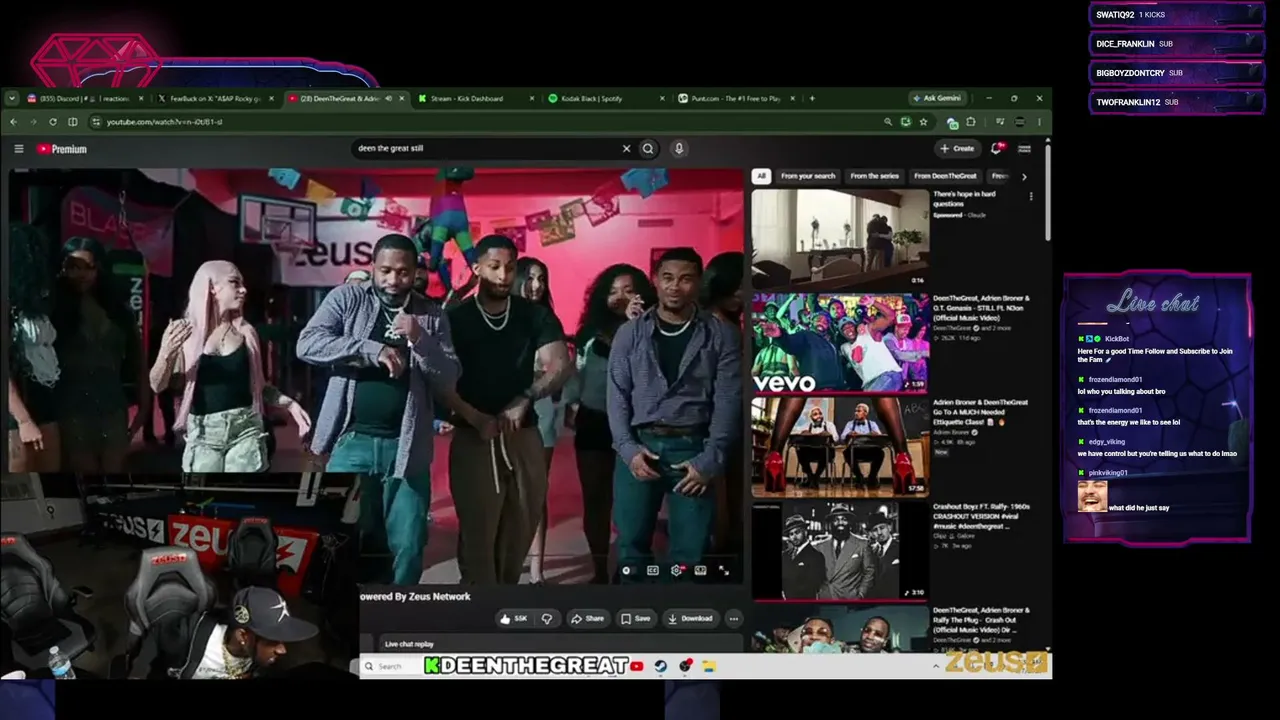This screenshot has height=720, width=1280.
Task: Open Chrome extensions puzzle icon
Action: pyautogui.click(x=970, y=122)
